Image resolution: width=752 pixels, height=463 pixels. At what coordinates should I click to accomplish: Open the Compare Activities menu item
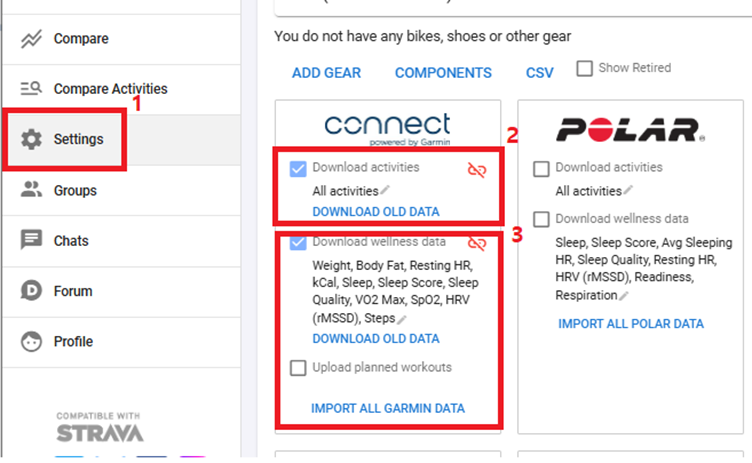pos(110,89)
